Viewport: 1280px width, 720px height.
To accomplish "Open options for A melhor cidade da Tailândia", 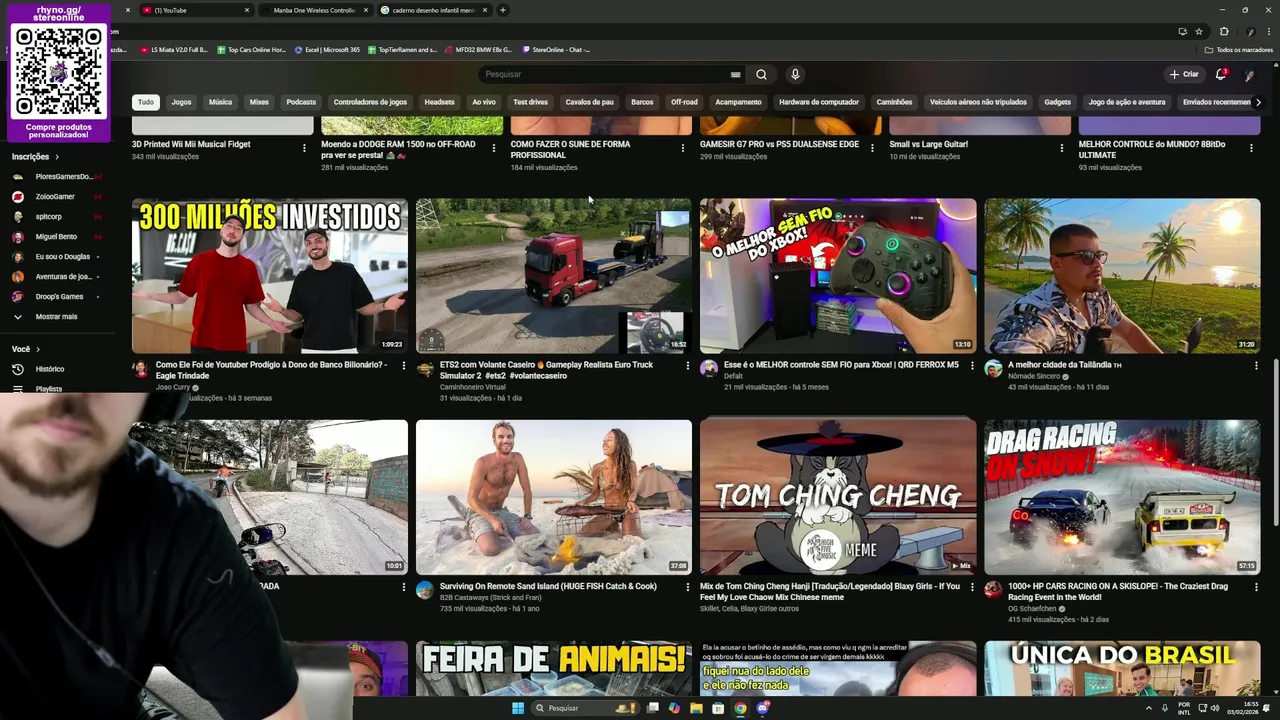I will [x=1256, y=366].
